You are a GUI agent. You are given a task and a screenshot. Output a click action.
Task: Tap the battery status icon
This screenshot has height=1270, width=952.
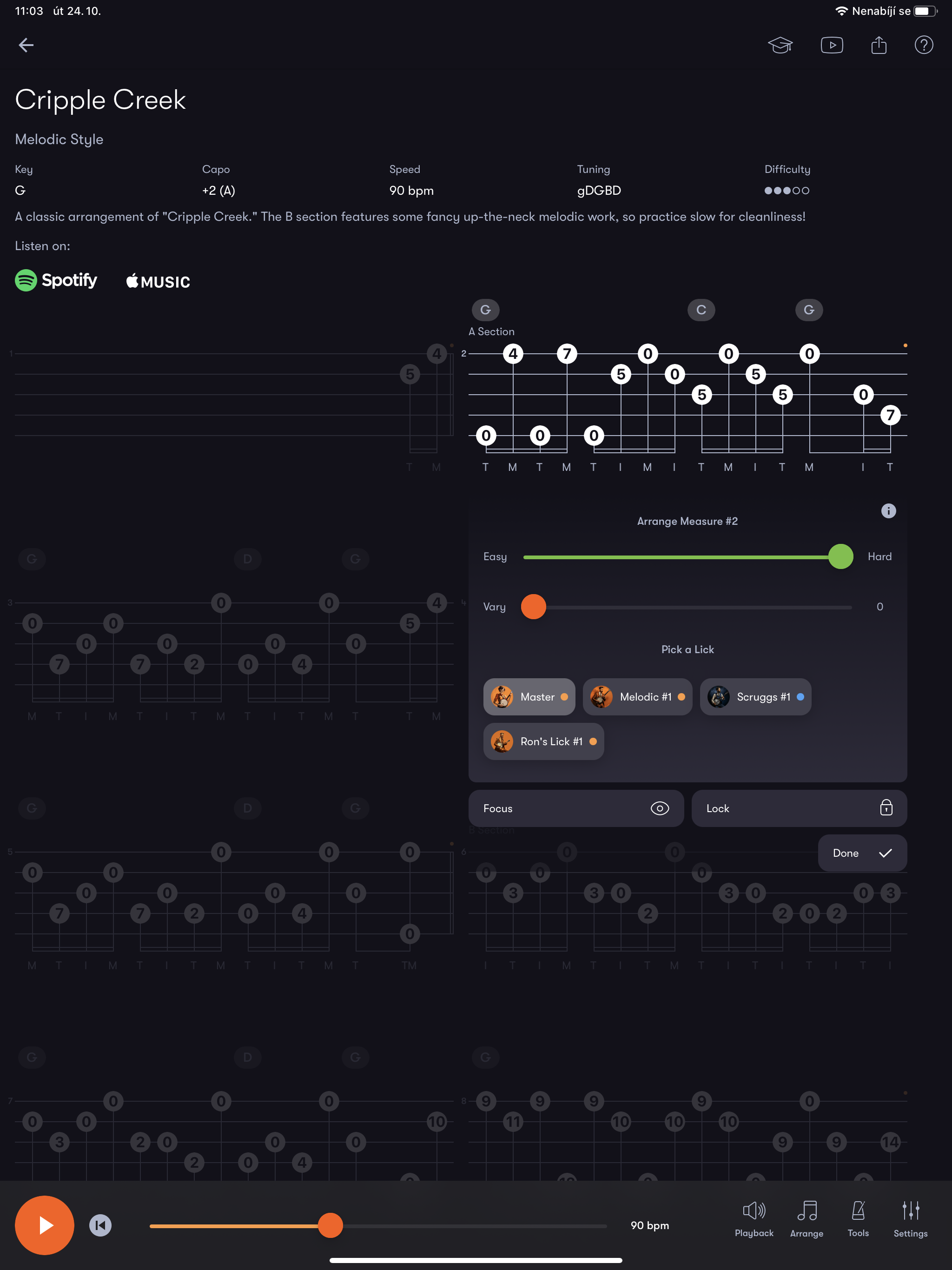tap(925, 11)
